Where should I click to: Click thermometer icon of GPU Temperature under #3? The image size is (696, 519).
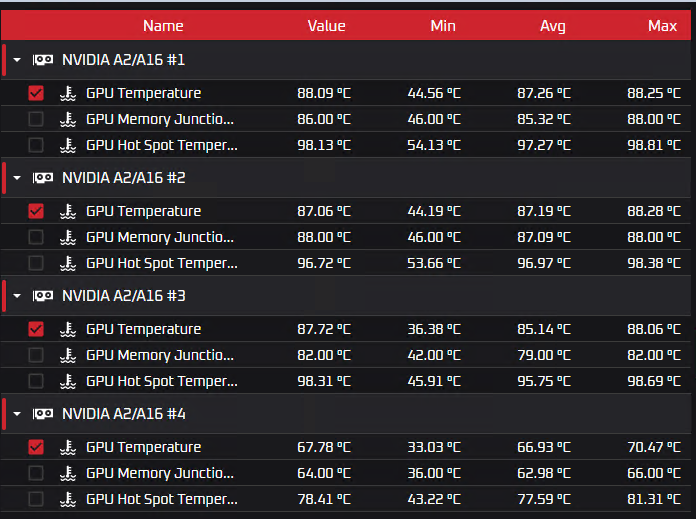tap(68, 329)
